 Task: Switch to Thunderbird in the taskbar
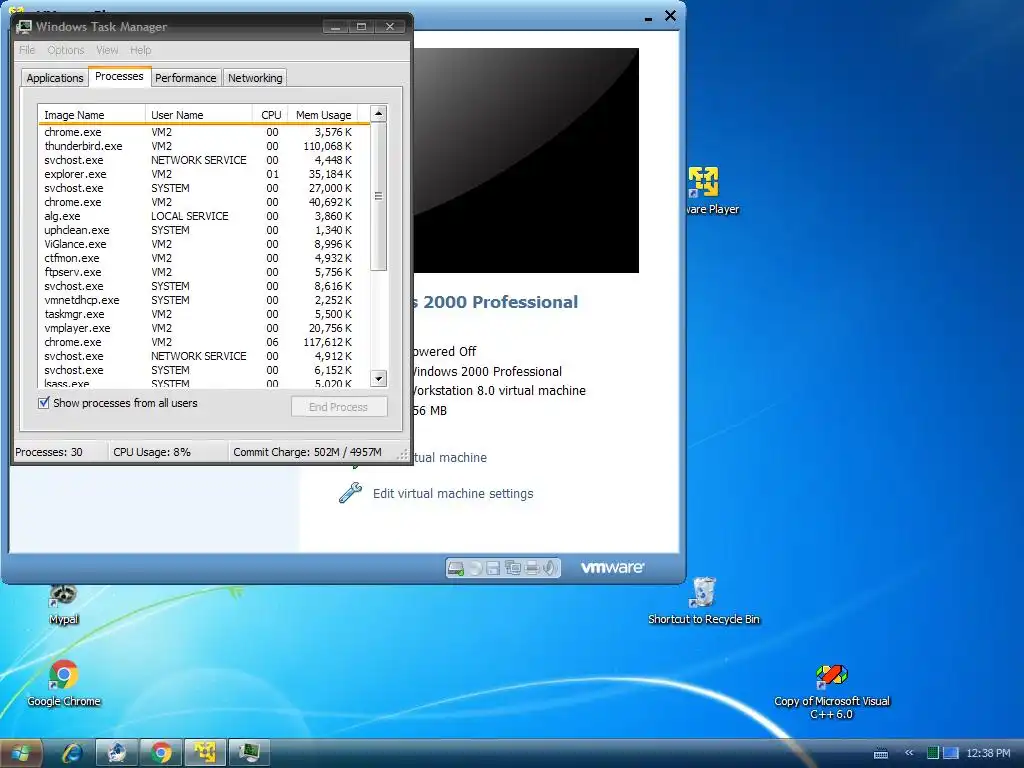(x=117, y=754)
